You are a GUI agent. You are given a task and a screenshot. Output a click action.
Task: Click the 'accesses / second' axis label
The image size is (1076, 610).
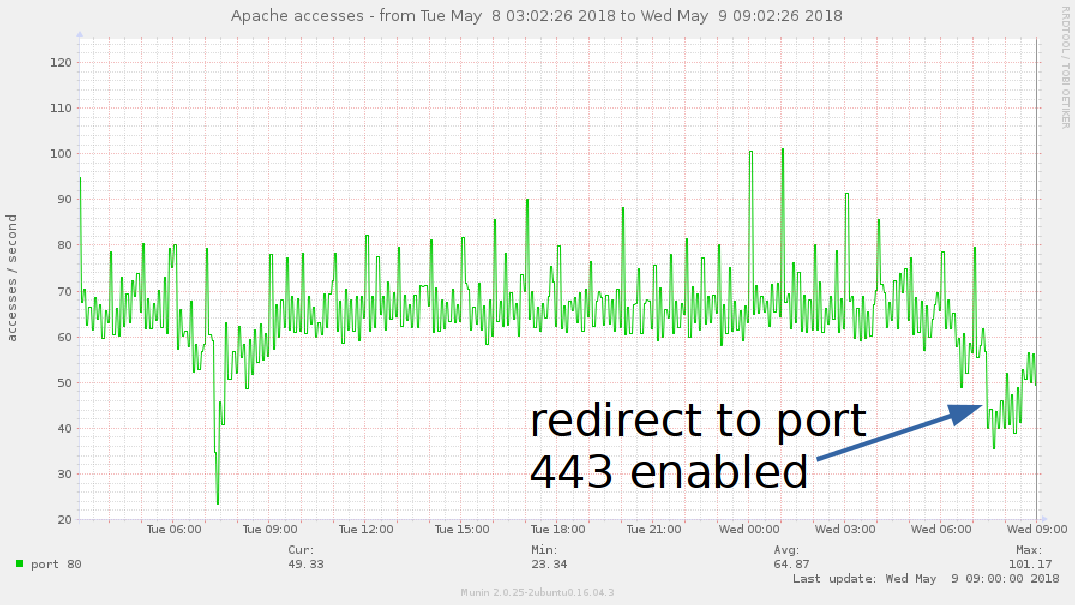pyautogui.click(x=13, y=277)
